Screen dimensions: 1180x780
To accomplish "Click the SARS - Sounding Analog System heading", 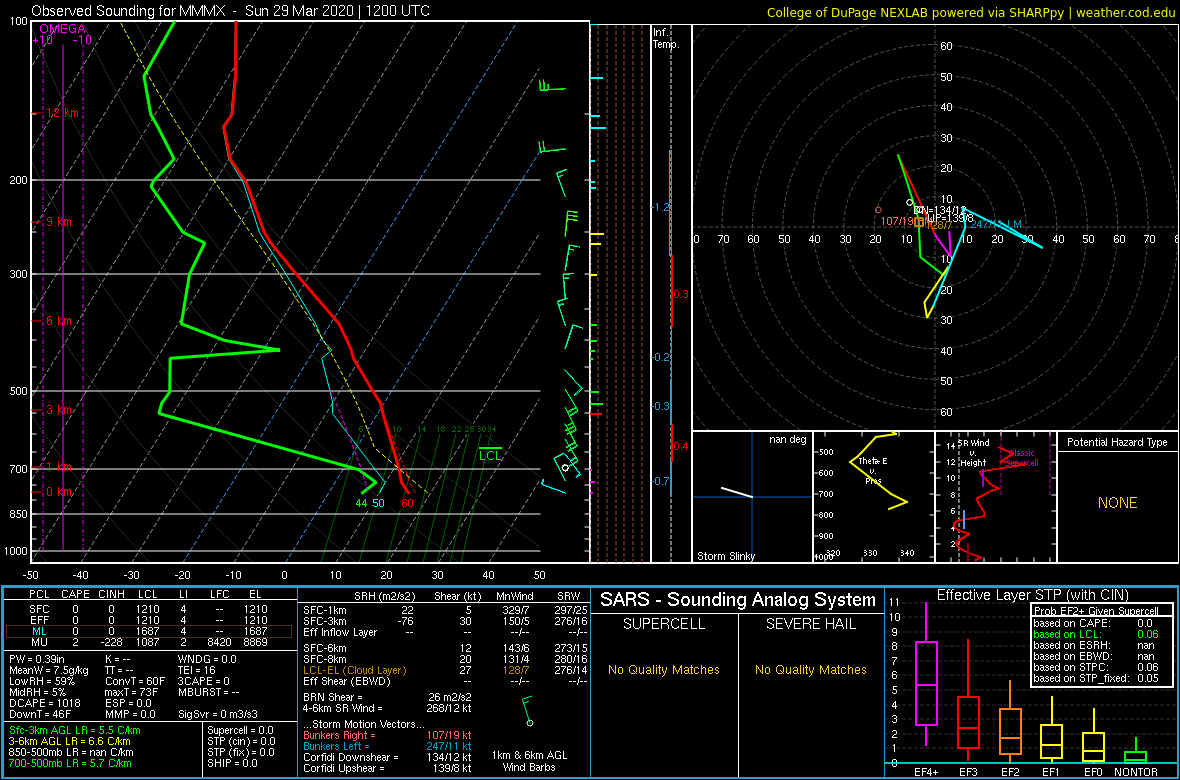I will click(738, 600).
